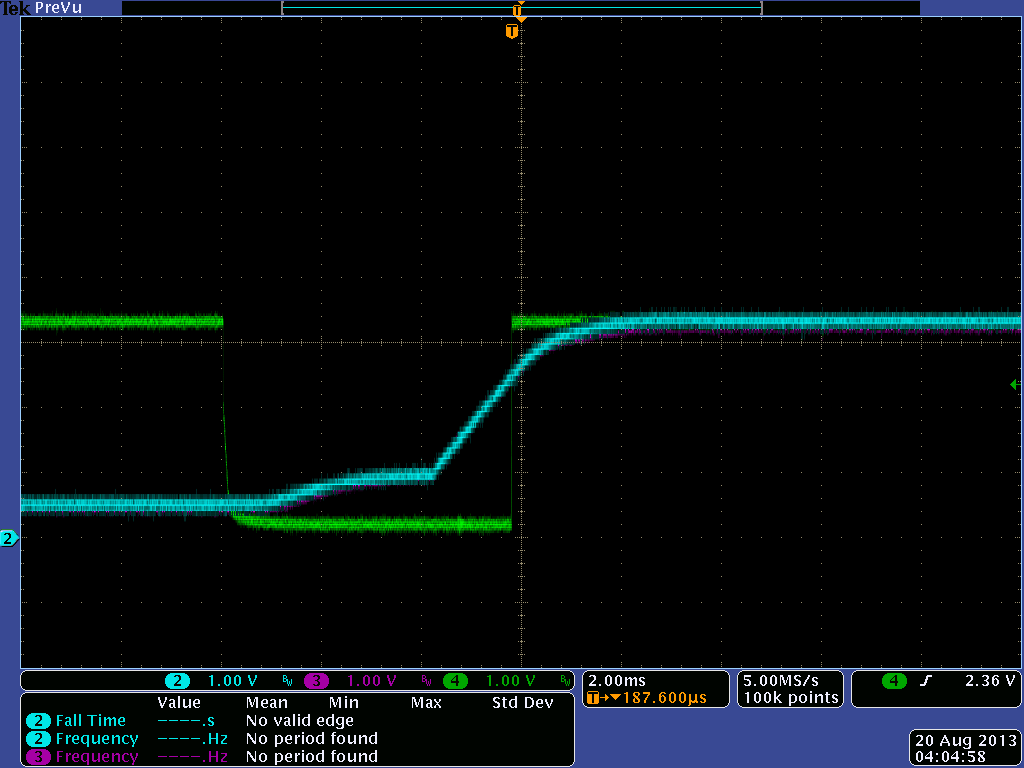Click the channel 2 badge on the Fall Time row
1024x768 pixels.
click(39, 721)
